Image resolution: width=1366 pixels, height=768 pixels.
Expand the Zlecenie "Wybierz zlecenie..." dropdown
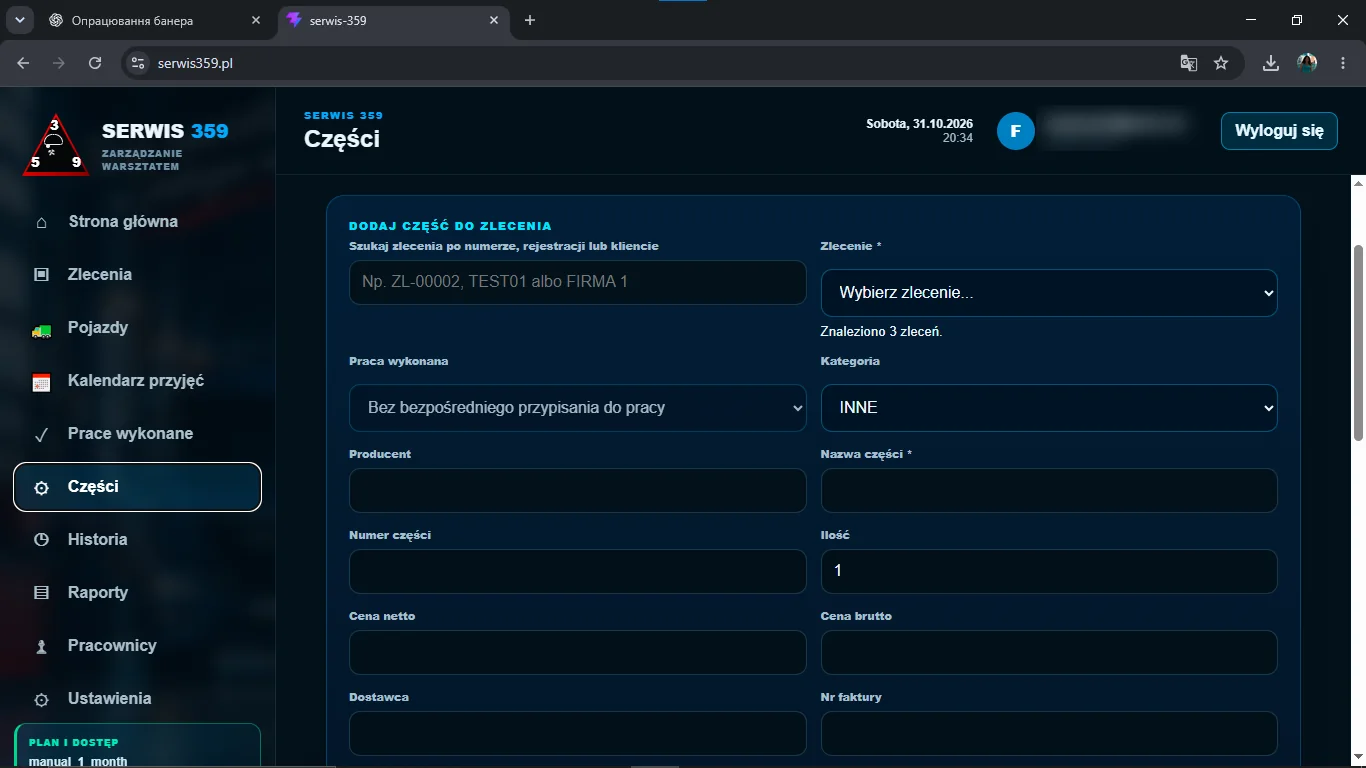[1049, 293]
